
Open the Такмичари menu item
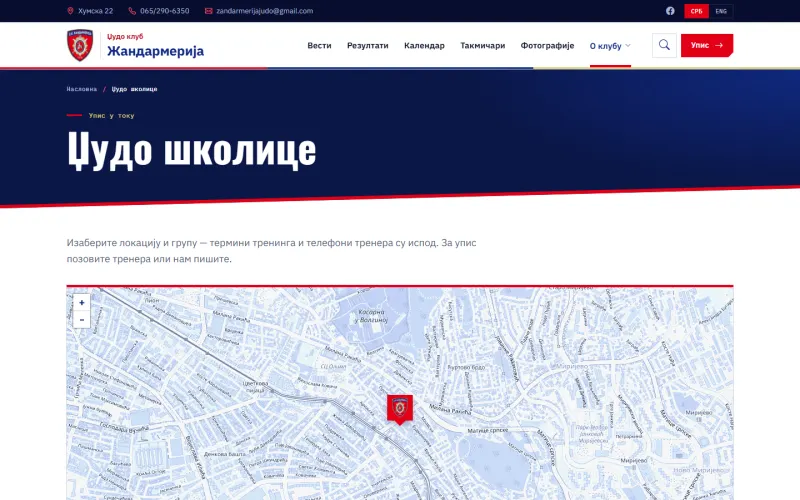(483, 45)
